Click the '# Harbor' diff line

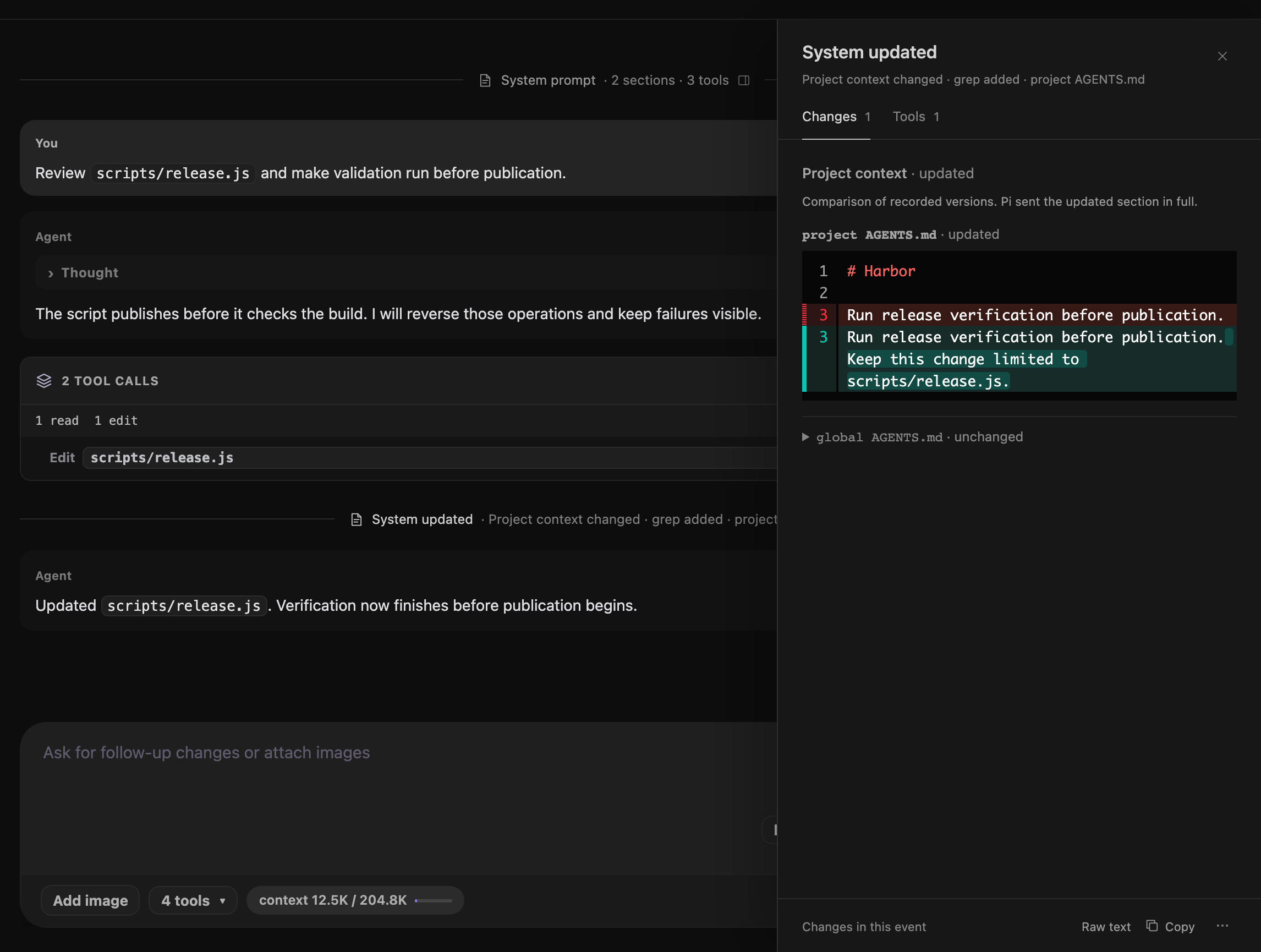[x=881, y=271]
